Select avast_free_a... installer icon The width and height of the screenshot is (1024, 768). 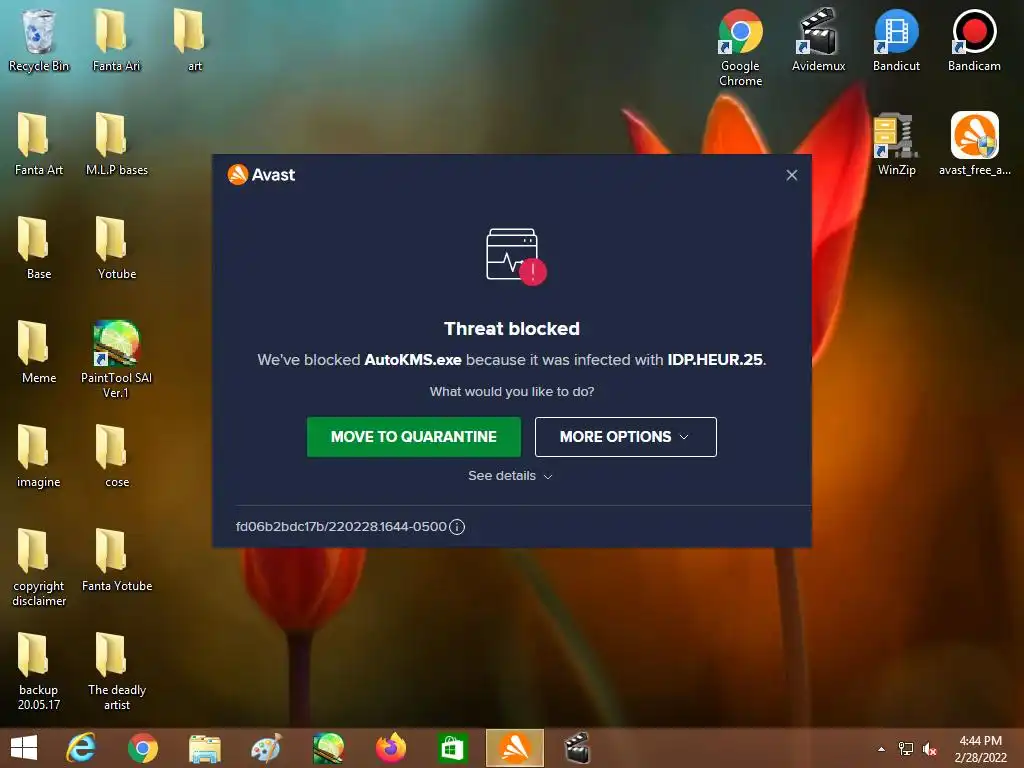tap(974, 144)
